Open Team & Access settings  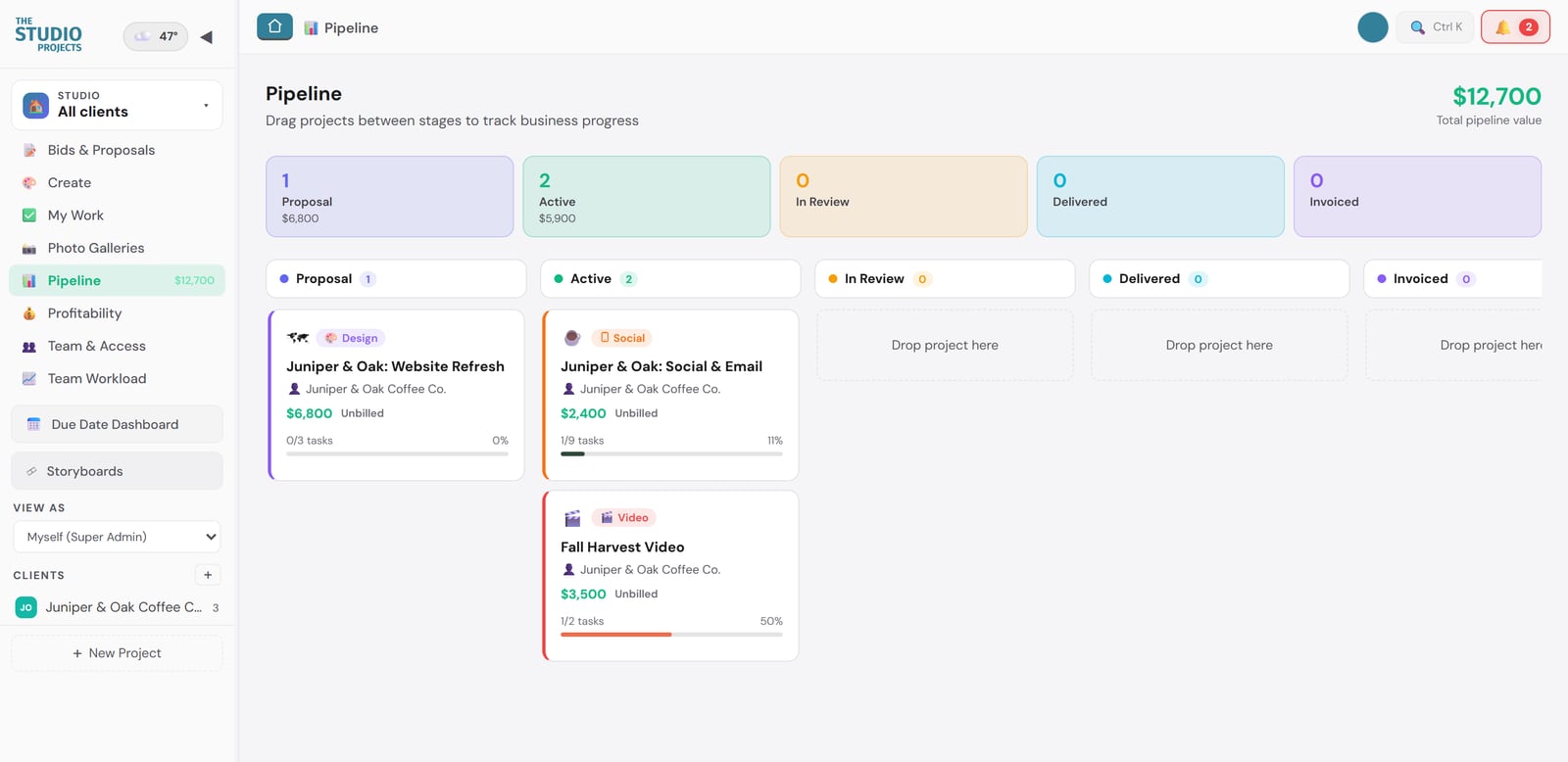(117, 346)
